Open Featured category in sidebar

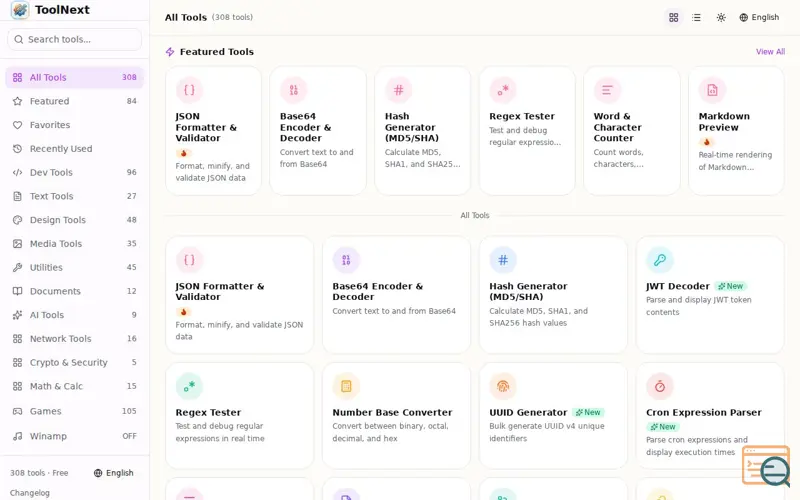point(74,101)
